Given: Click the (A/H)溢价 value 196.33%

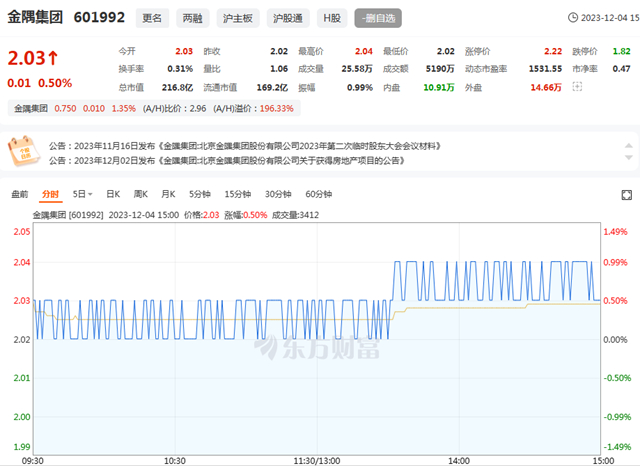Looking at the screenshot, I should coord(276,109).
